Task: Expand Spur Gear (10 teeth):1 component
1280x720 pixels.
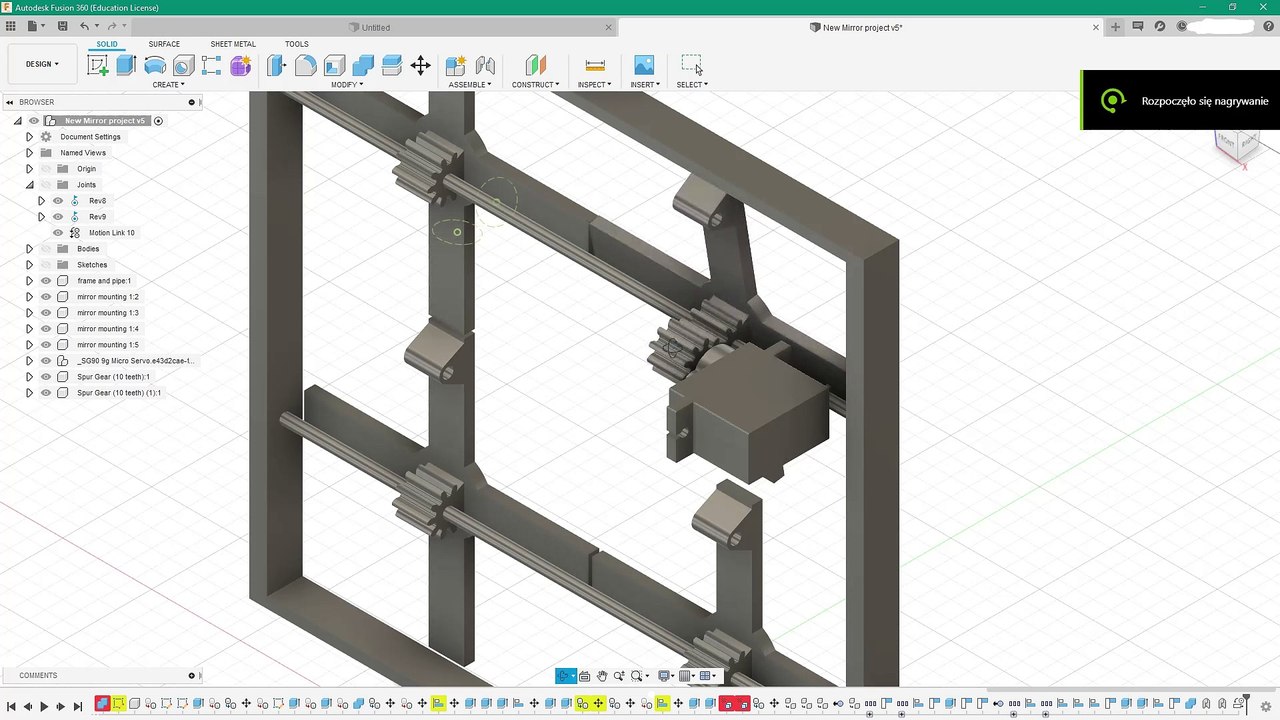Action: click(x=29, y=377)
